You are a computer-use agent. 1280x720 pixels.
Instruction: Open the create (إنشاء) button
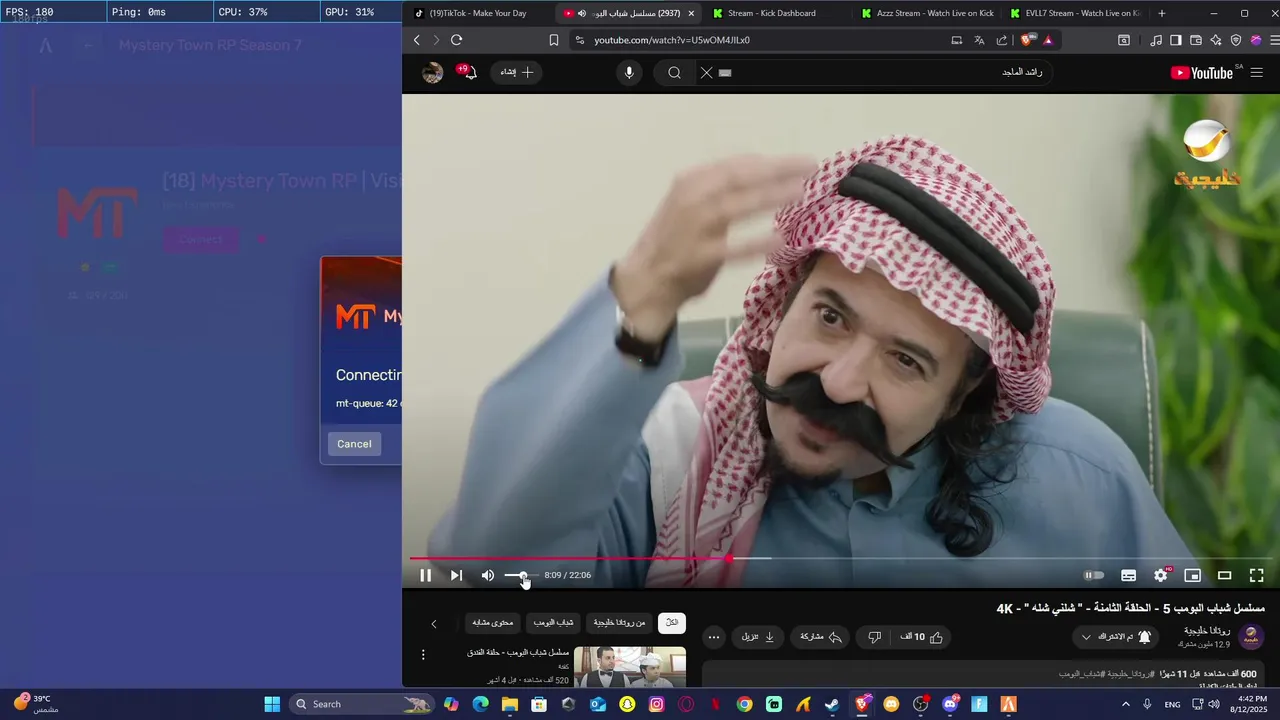[x=517, y=72]
